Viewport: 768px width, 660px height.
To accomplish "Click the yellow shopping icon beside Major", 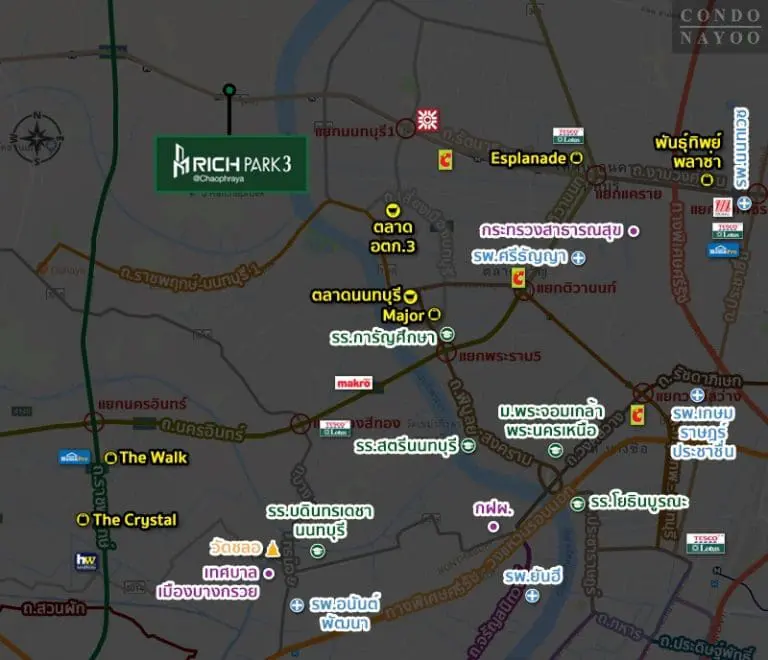I will point(434,314).
